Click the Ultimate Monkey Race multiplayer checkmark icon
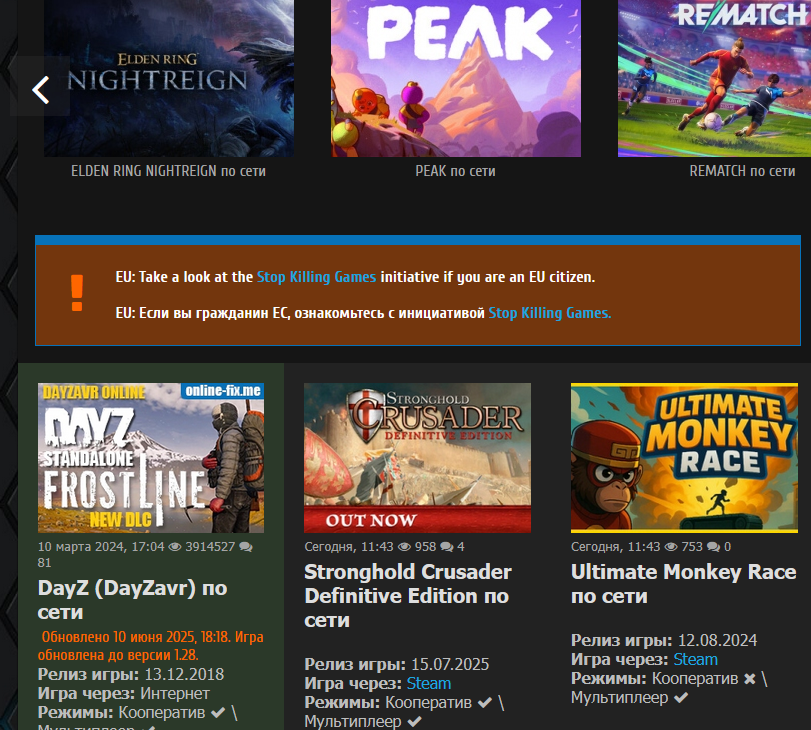This screenshot has width=811, height=730. point(681,698)
